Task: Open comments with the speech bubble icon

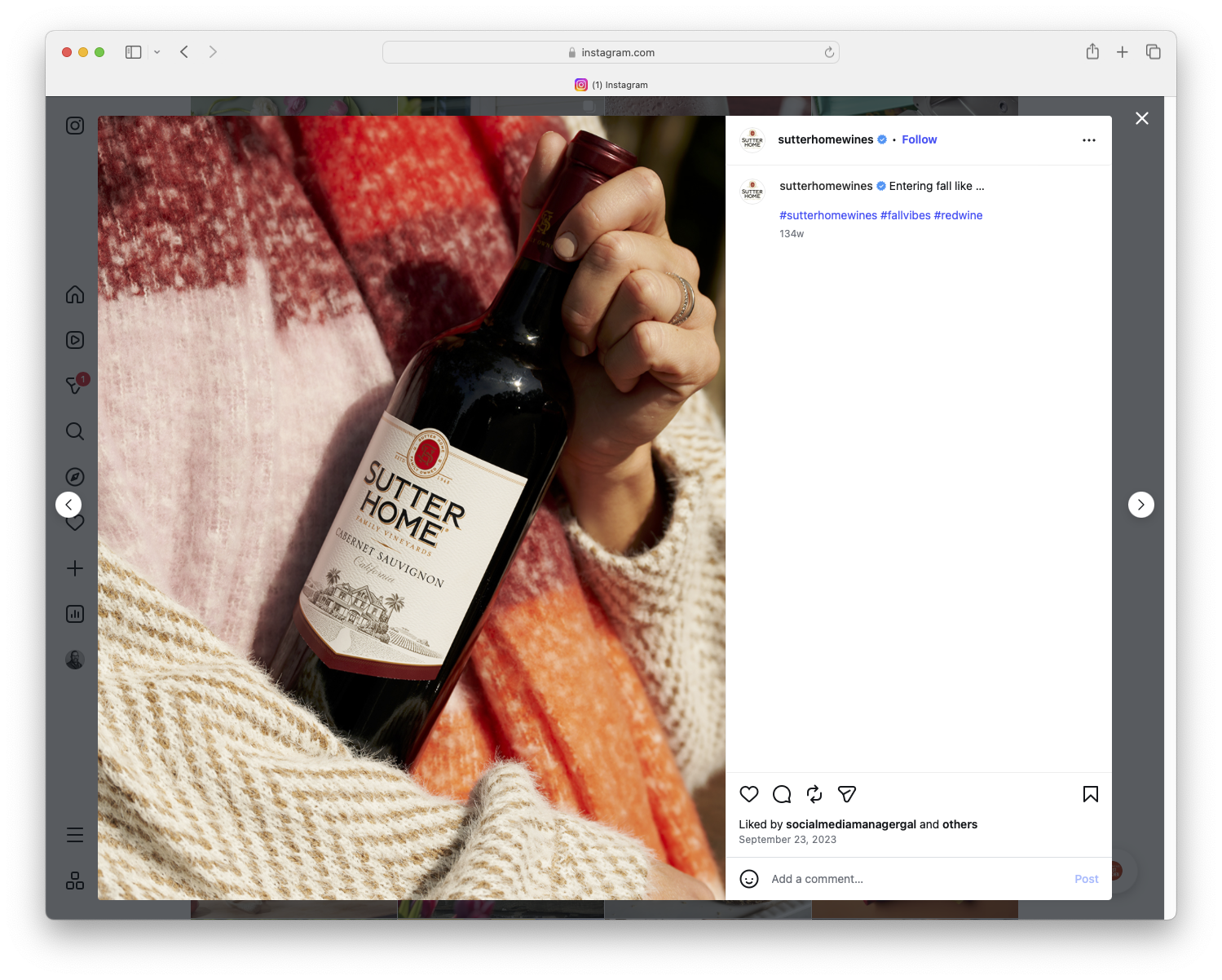Action: pos(781,794)
